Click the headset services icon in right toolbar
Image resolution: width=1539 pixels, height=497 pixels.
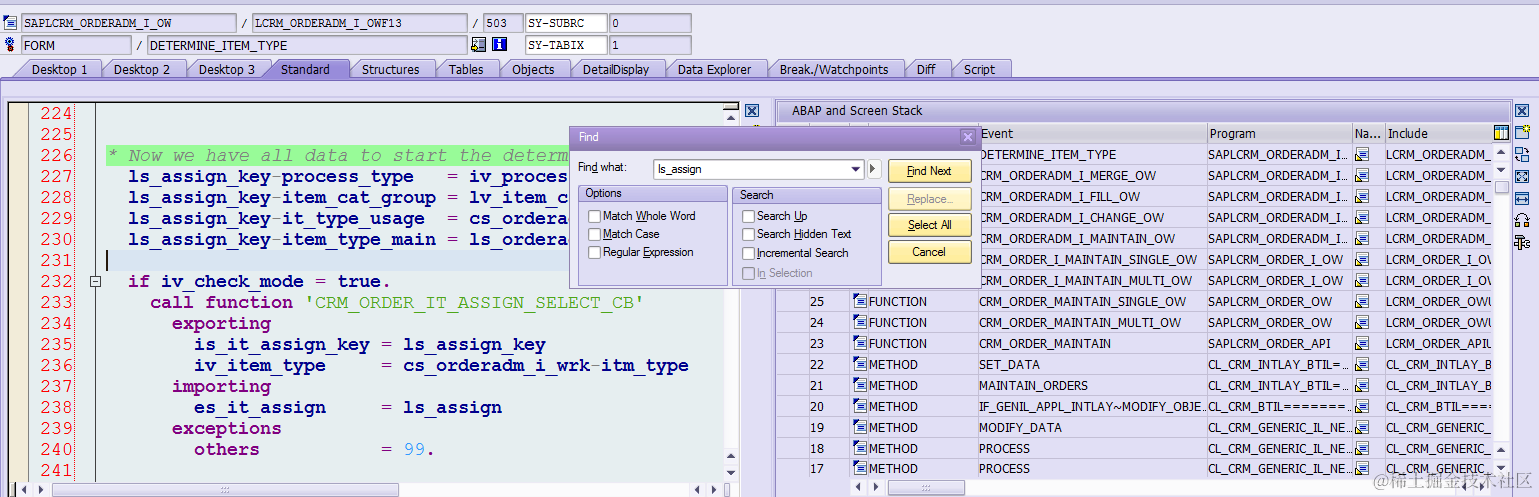[x=1522, y=220]
